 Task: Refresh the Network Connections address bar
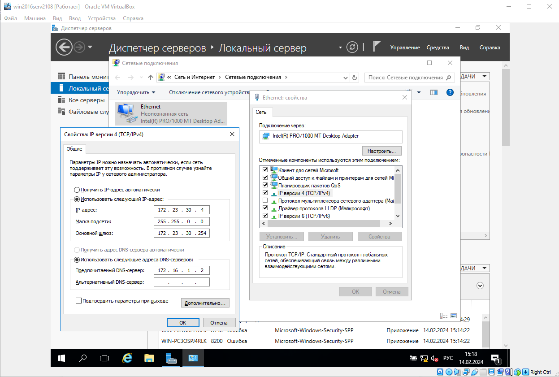(x=354, y=77)
